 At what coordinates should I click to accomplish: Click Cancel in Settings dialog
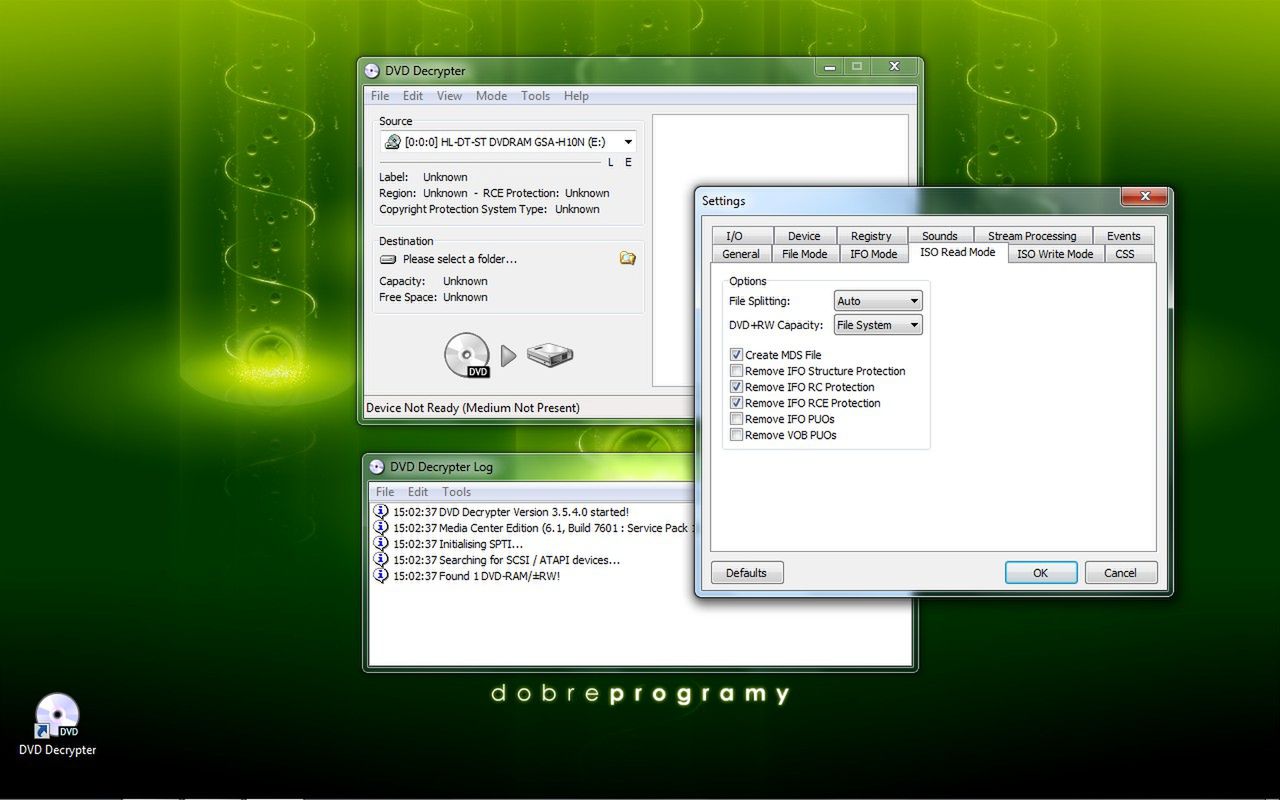point(1120,573)
